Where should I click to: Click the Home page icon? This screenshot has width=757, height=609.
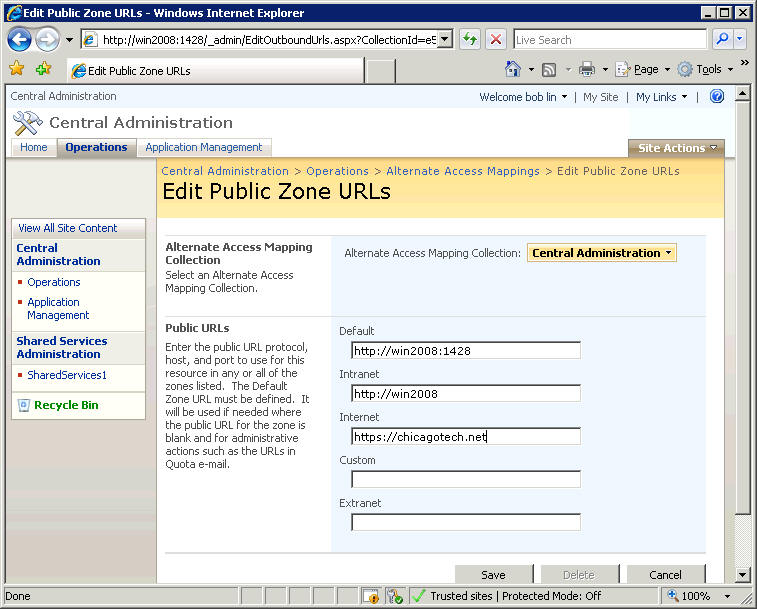[x=513, y=70]
